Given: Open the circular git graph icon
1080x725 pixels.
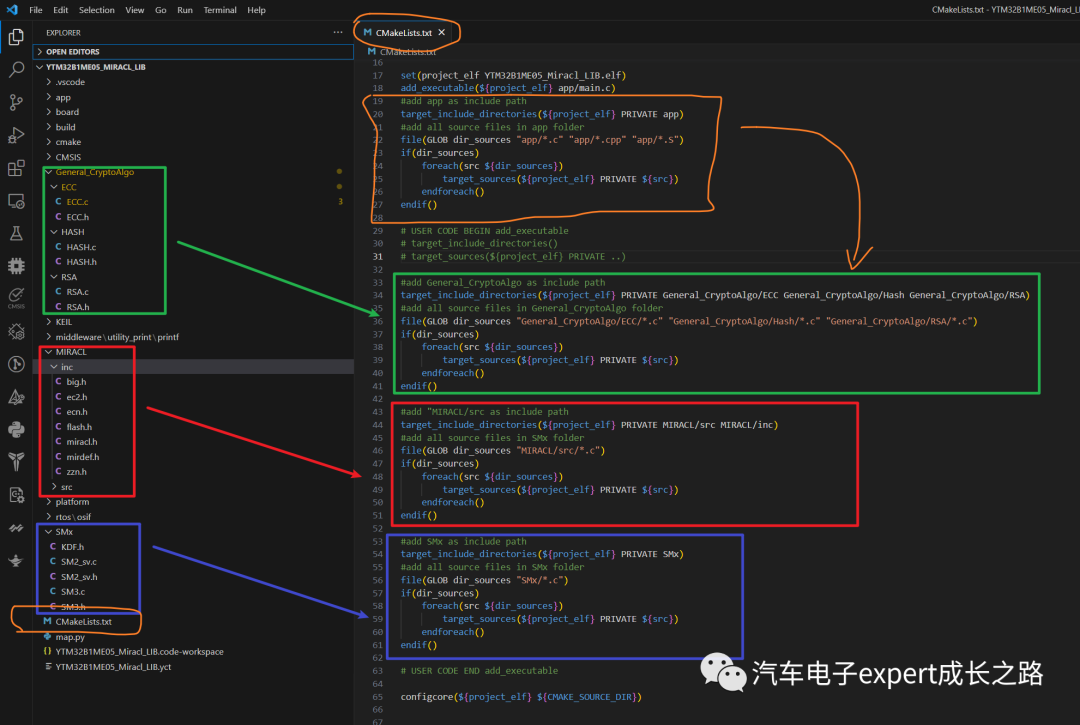Looking at the screenshot, I should pos(16,364).
